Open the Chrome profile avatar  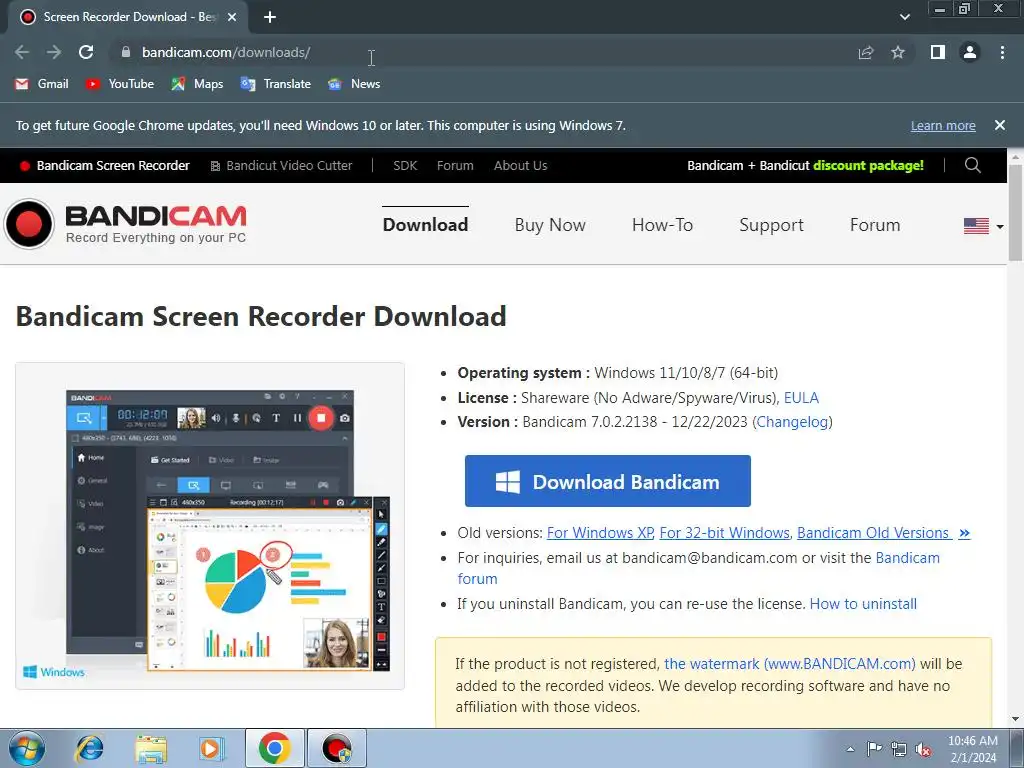(970, 52)
